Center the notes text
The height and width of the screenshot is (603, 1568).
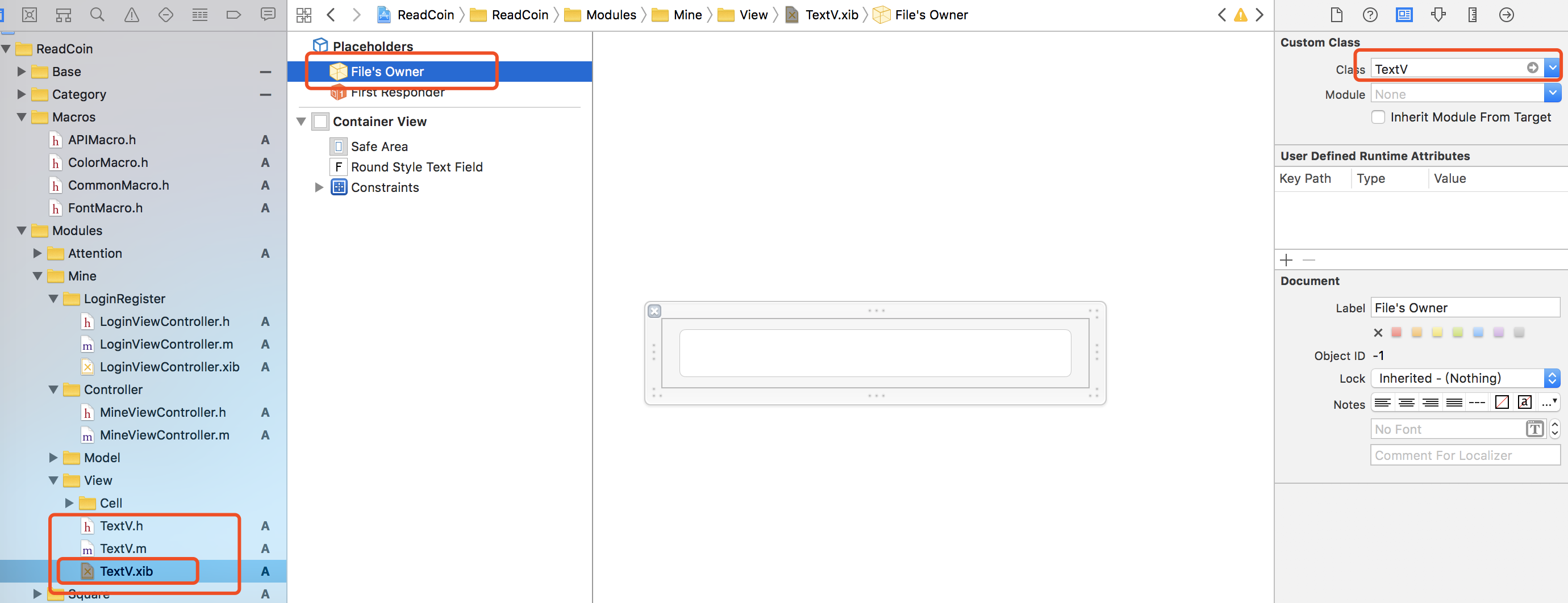pos(1407,403)
